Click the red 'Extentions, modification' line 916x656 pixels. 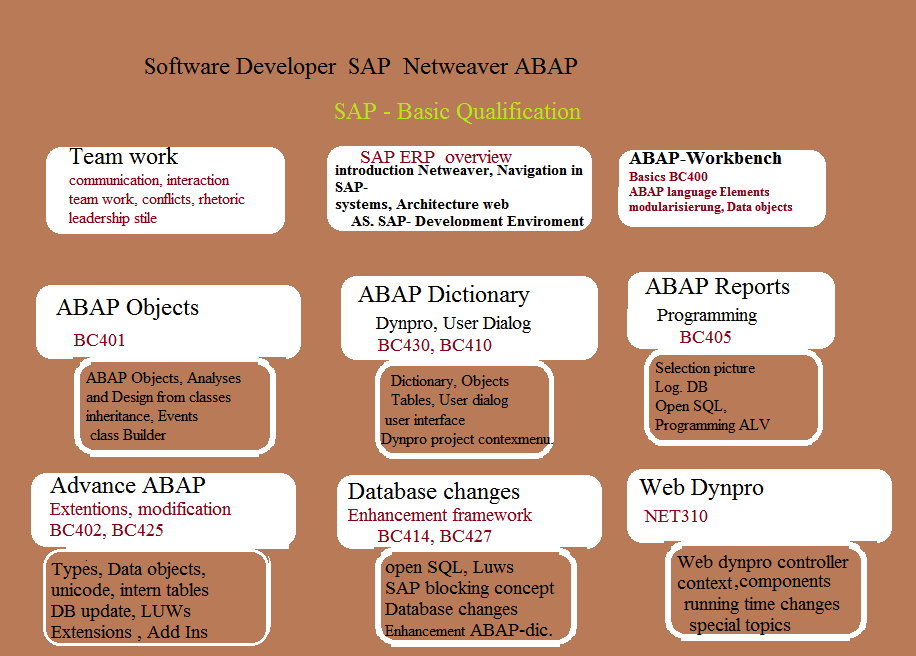140,509
